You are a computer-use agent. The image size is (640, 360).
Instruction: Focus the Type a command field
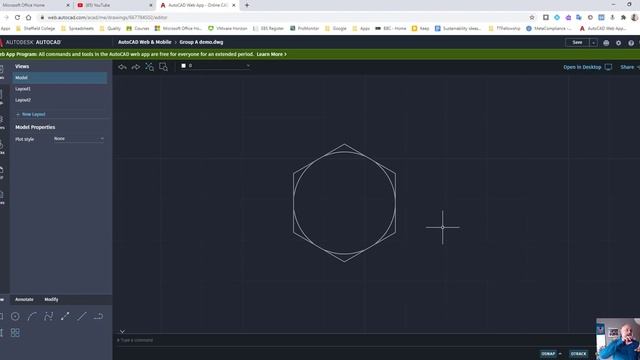tap(355, 340)
